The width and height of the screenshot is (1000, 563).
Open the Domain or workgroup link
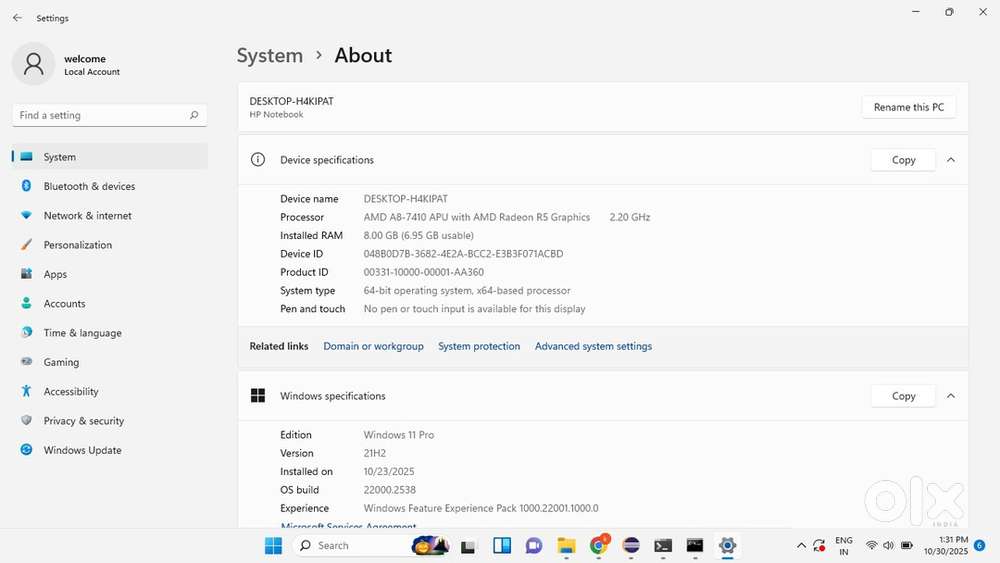coord(373,346)
